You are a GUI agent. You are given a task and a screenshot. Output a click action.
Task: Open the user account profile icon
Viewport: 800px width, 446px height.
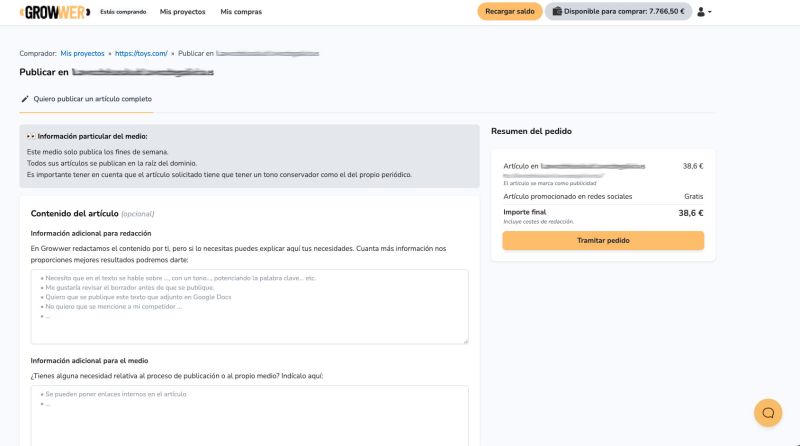701,12
